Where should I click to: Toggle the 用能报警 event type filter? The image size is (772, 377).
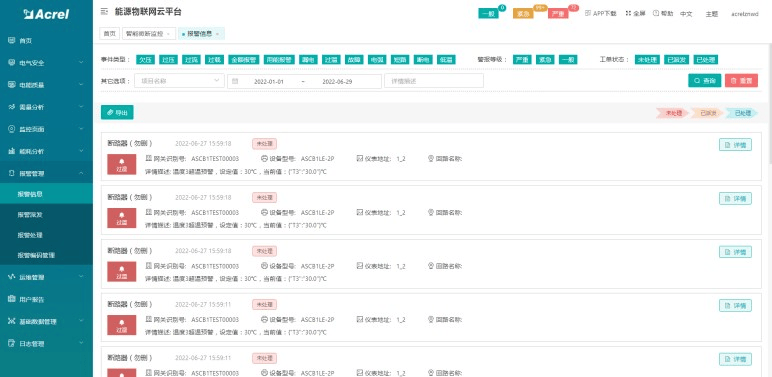[x=279, y=60]
